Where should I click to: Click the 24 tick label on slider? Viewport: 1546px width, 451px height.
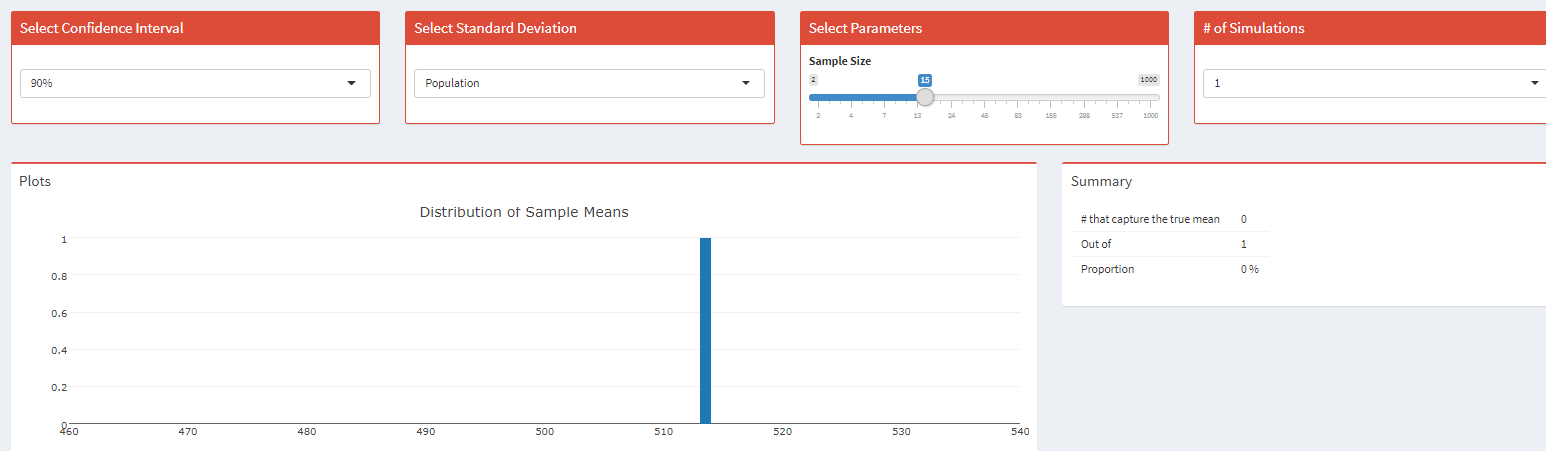coord(951,116)
